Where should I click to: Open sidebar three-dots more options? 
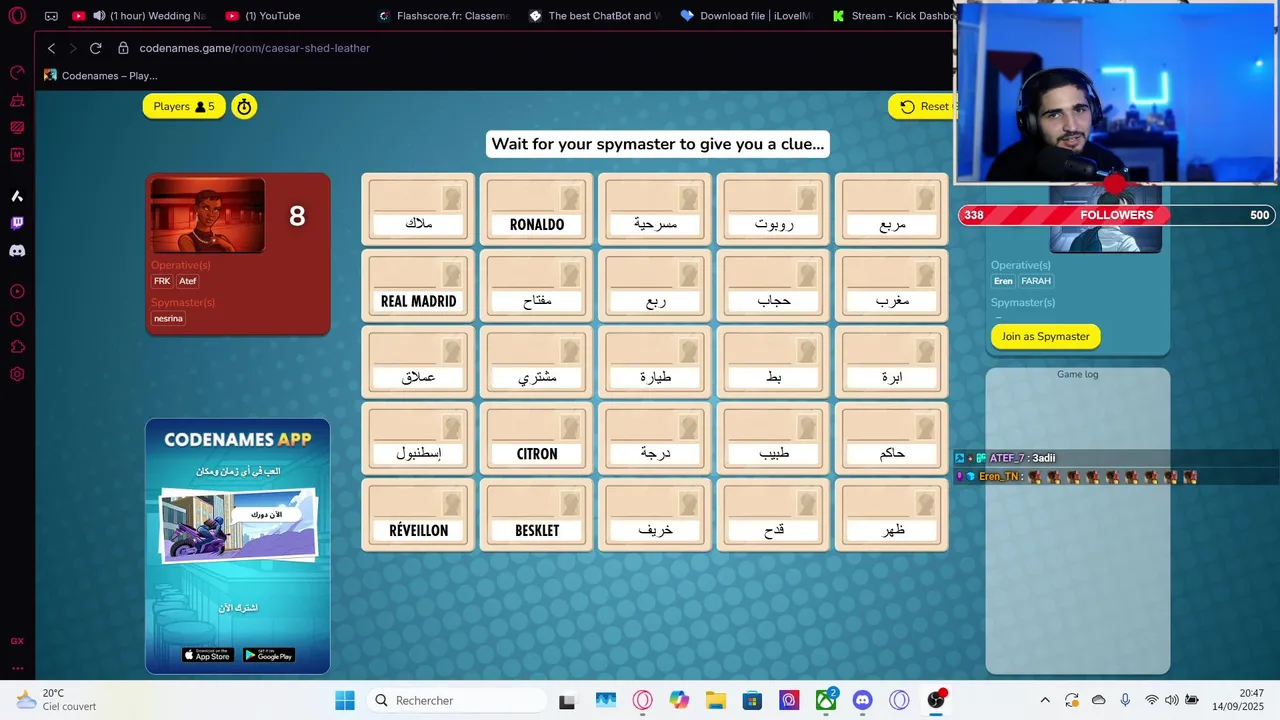coord(17,668)
